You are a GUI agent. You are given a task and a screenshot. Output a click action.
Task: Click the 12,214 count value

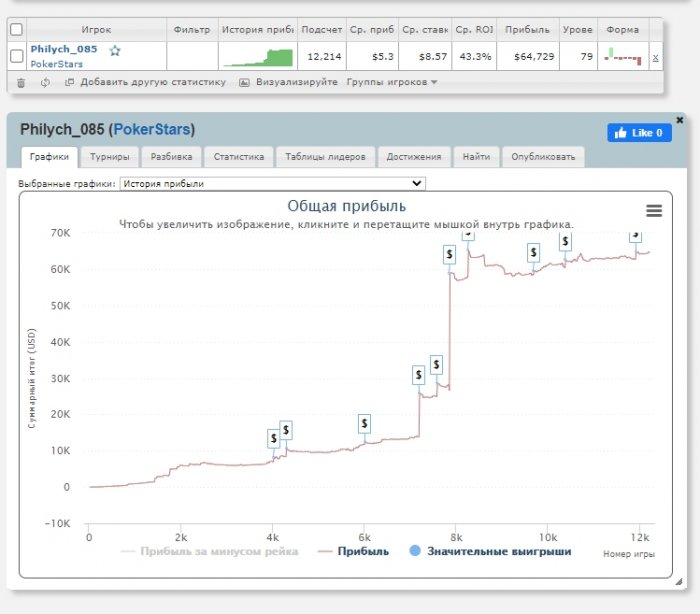[324, 57]
